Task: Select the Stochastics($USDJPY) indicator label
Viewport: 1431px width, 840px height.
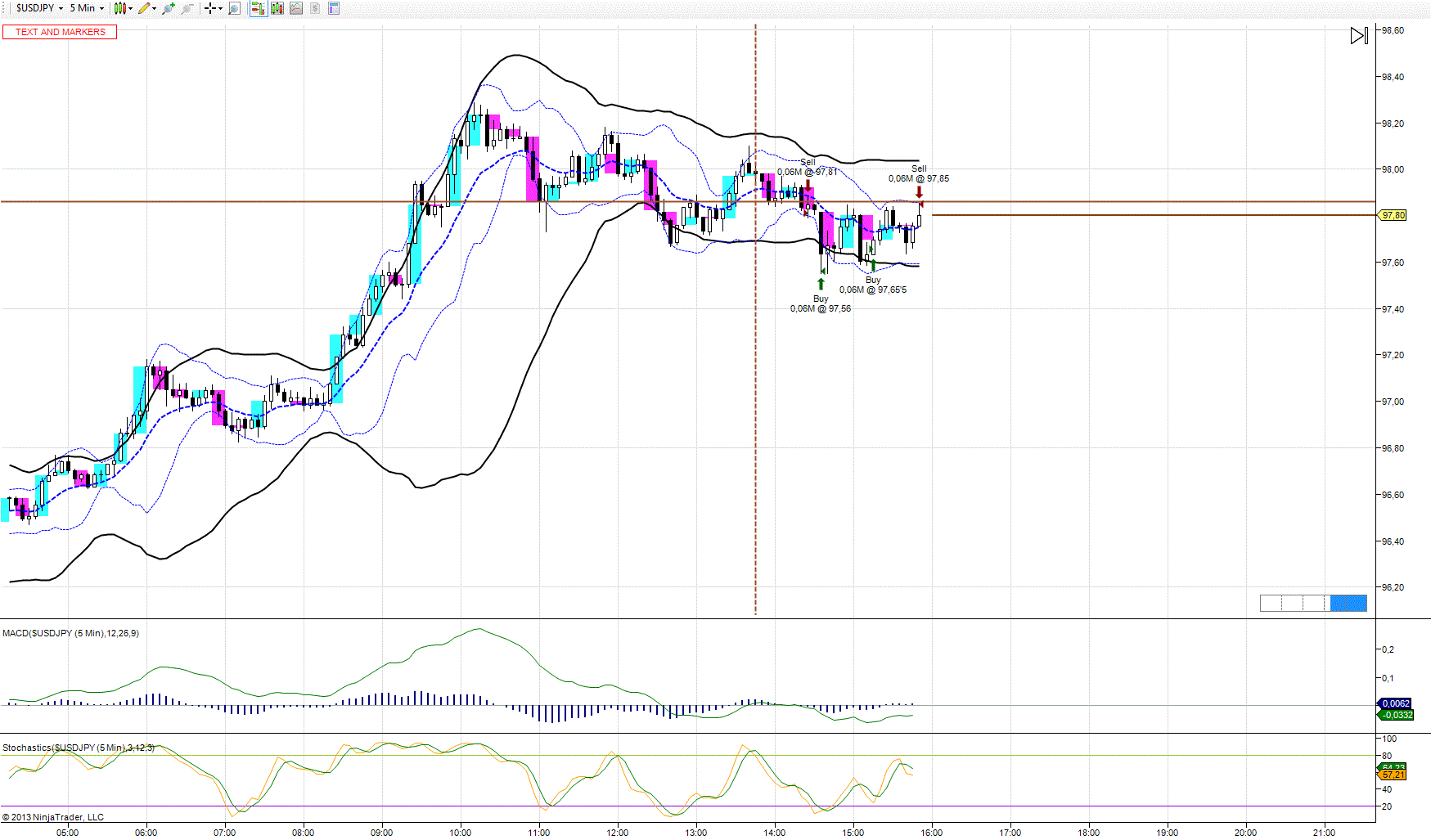Action: point(78,748)
